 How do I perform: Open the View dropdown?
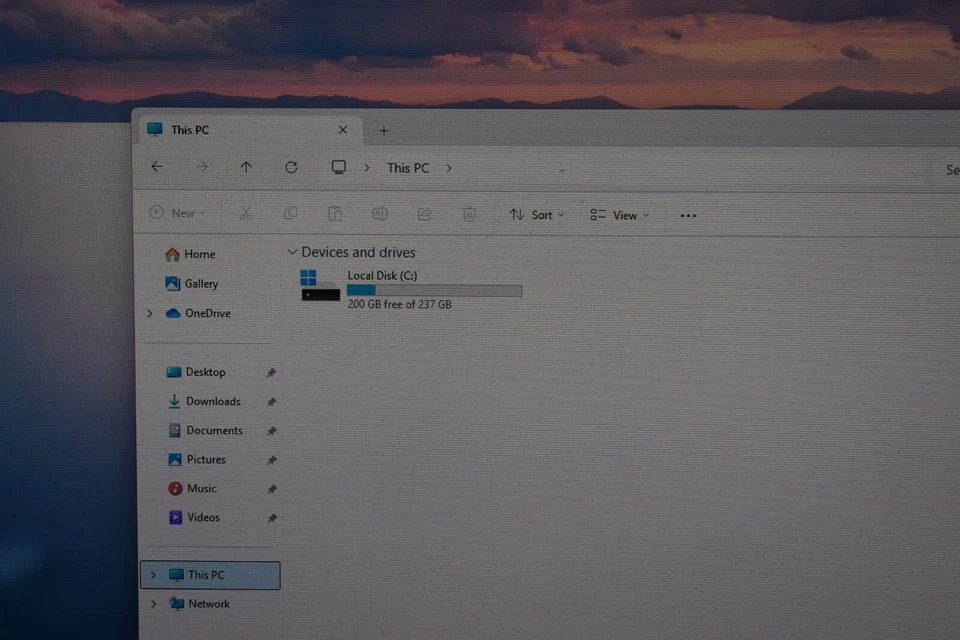[x=620, y=215]
